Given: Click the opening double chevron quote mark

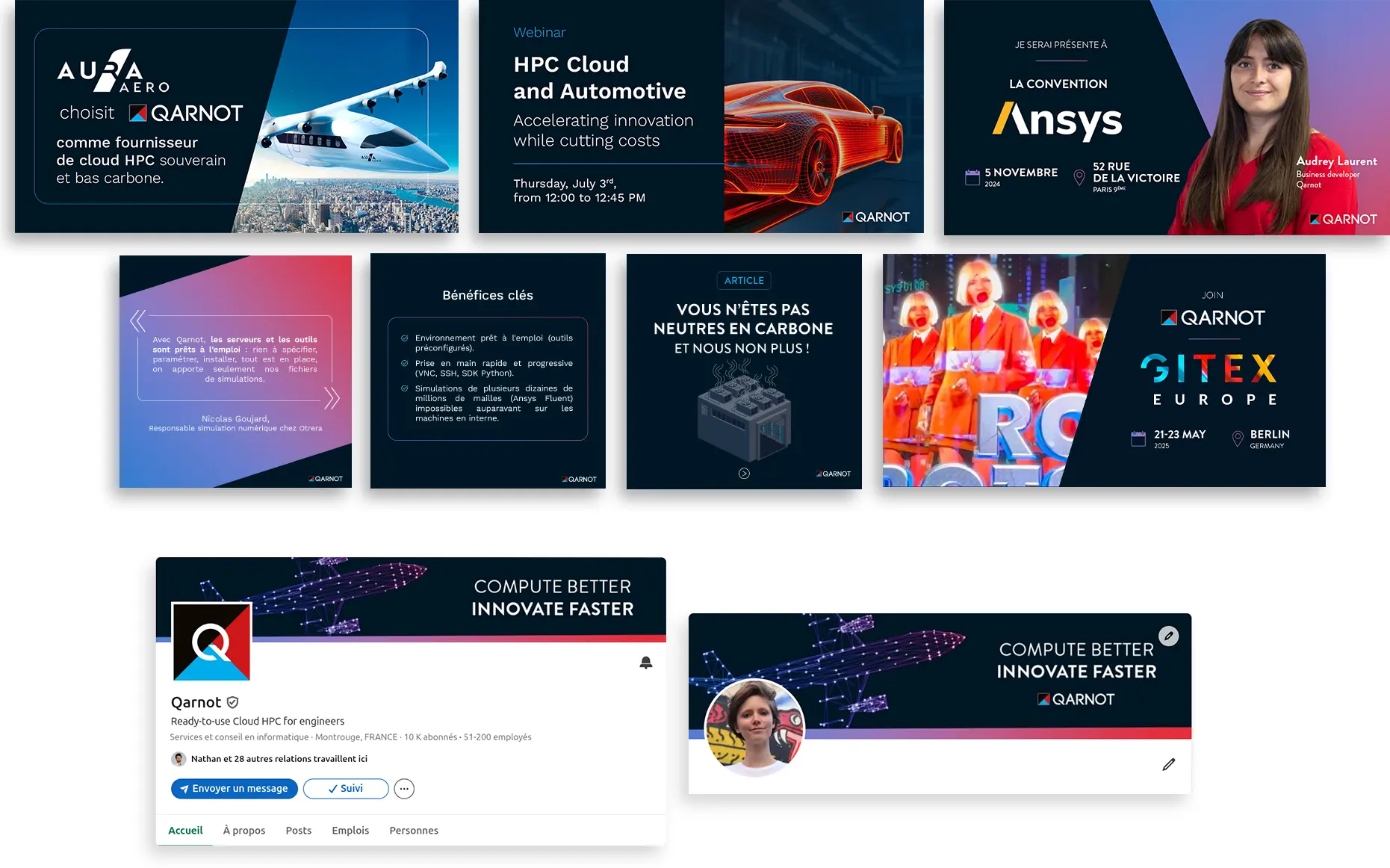Looking at the screenshot, I should click(x=138, y=320).
